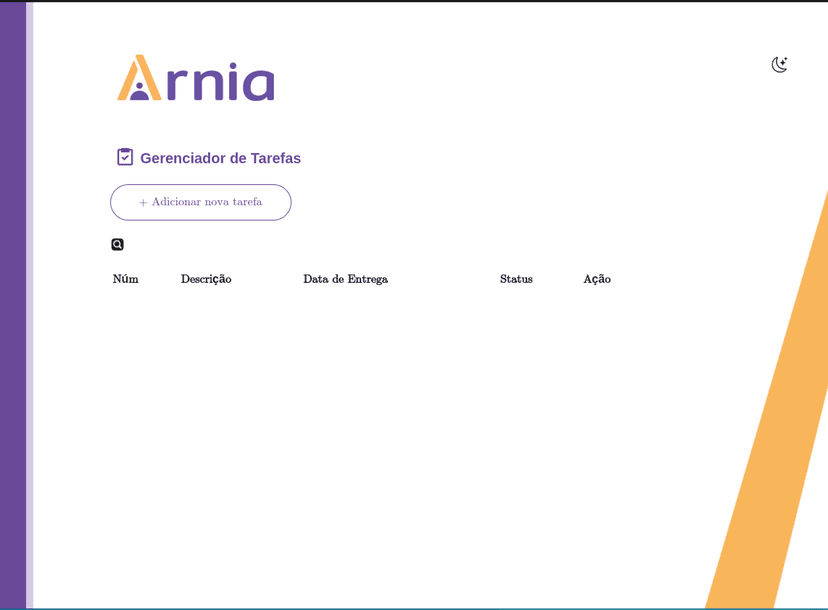Select the Gerenciador de Tarefas heading
Viewport: 828px width, 610px height.
pos(220,158)
